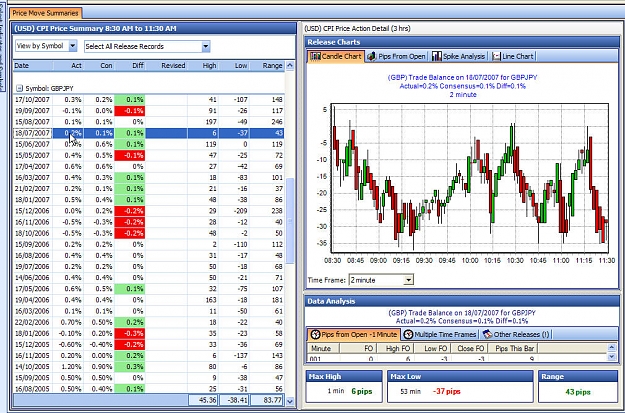The height and width of the screenshot is (413, 625).
Task: Click the Other Releases tab icon
Action: click(x=487, y=334)
